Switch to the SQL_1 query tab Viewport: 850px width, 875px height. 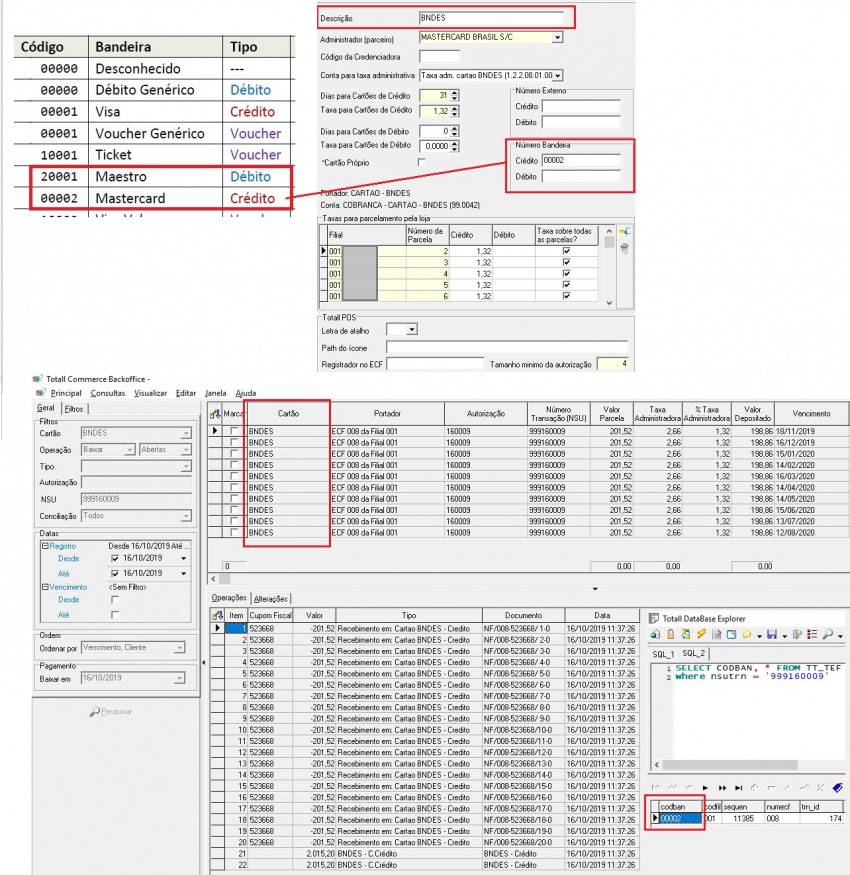coord(663,653)
